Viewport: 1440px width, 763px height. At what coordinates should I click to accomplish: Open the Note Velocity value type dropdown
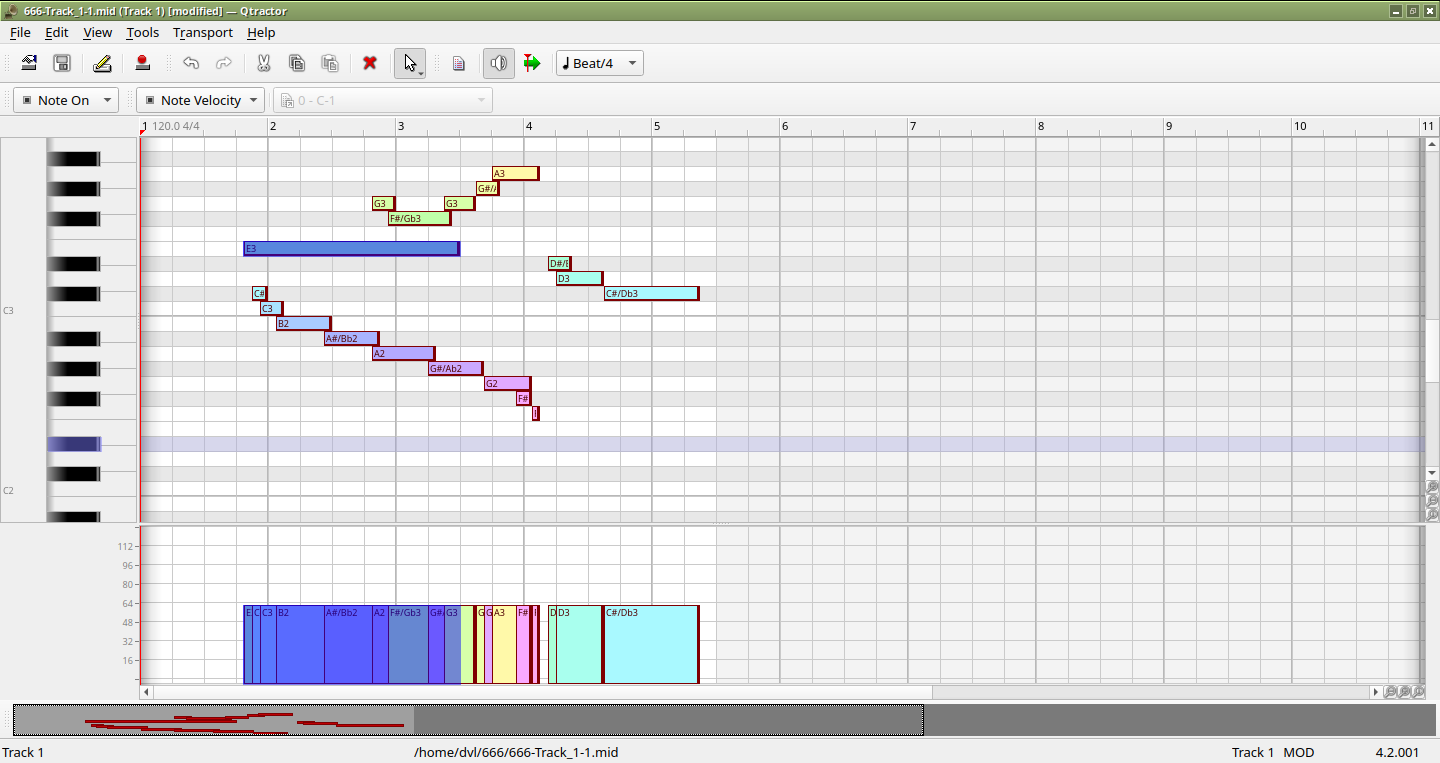tap(201, 100)
